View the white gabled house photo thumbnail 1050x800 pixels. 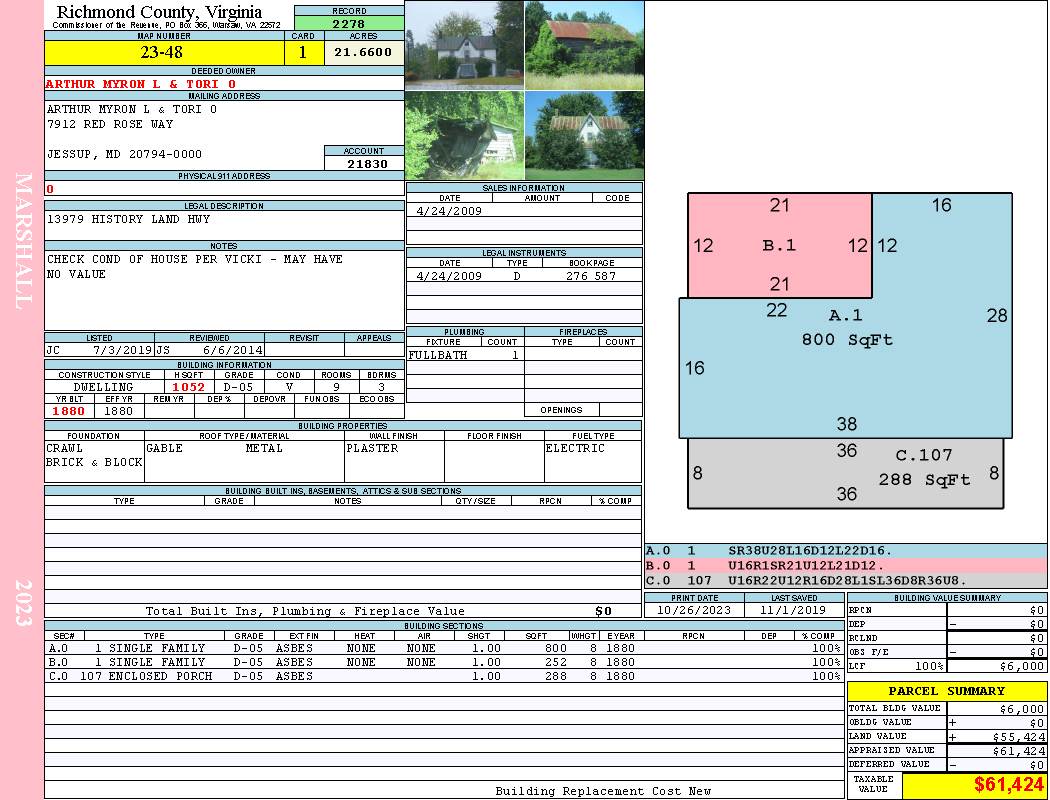click(x=585, y=135)
